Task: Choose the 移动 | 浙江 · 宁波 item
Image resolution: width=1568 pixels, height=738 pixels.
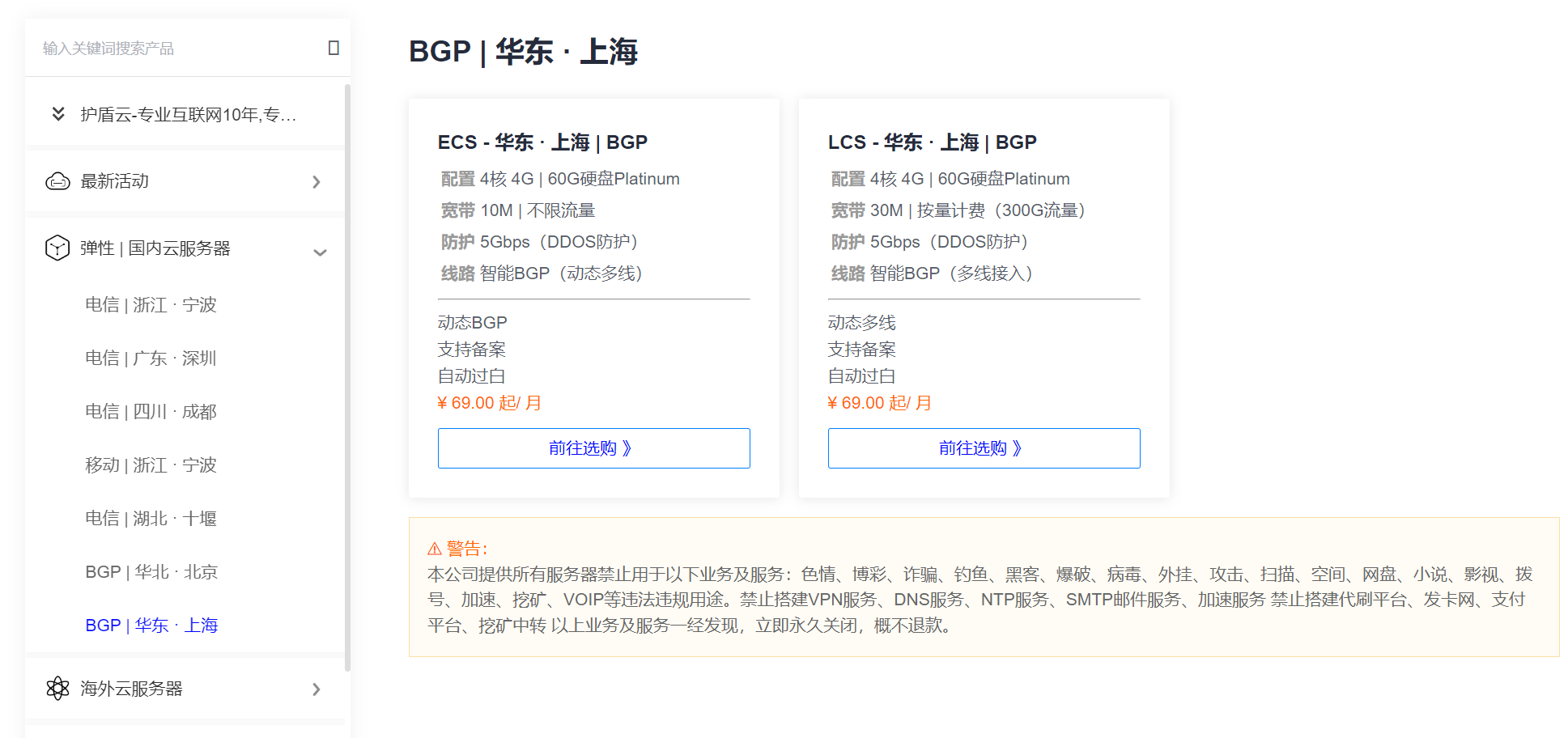Action: 151,464
